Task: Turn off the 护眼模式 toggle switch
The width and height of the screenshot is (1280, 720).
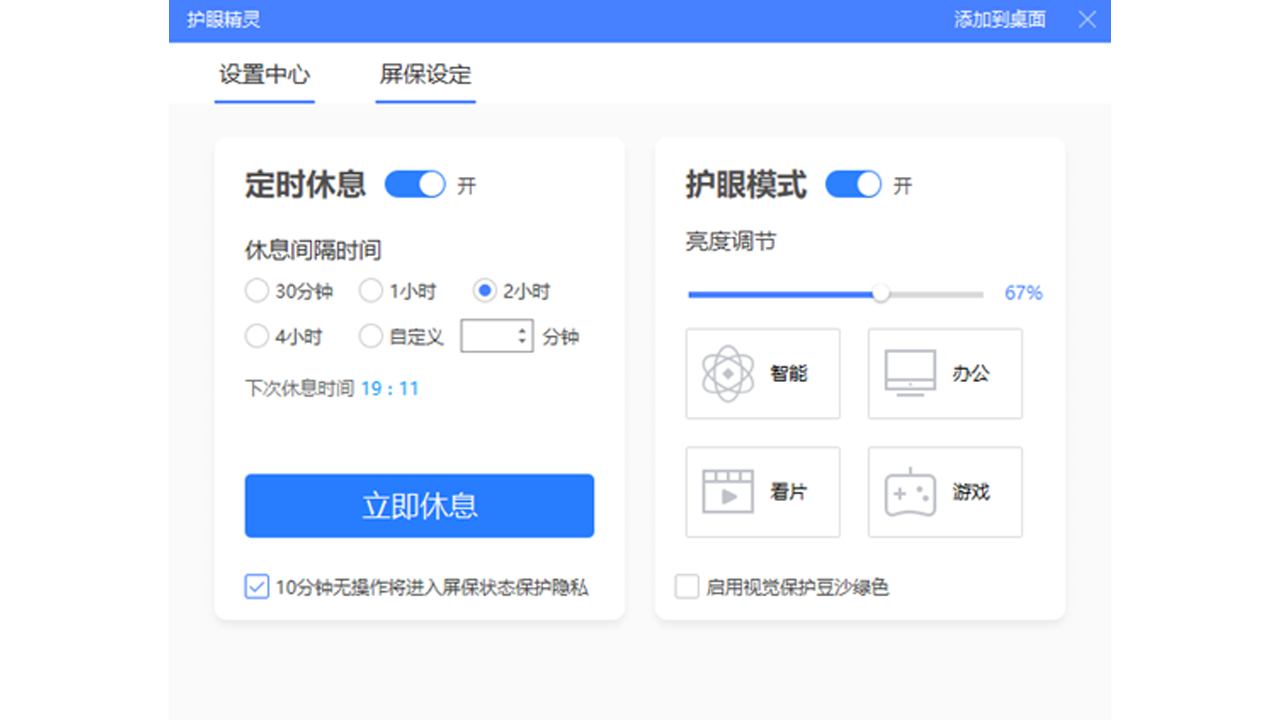Action: (853, 185)
